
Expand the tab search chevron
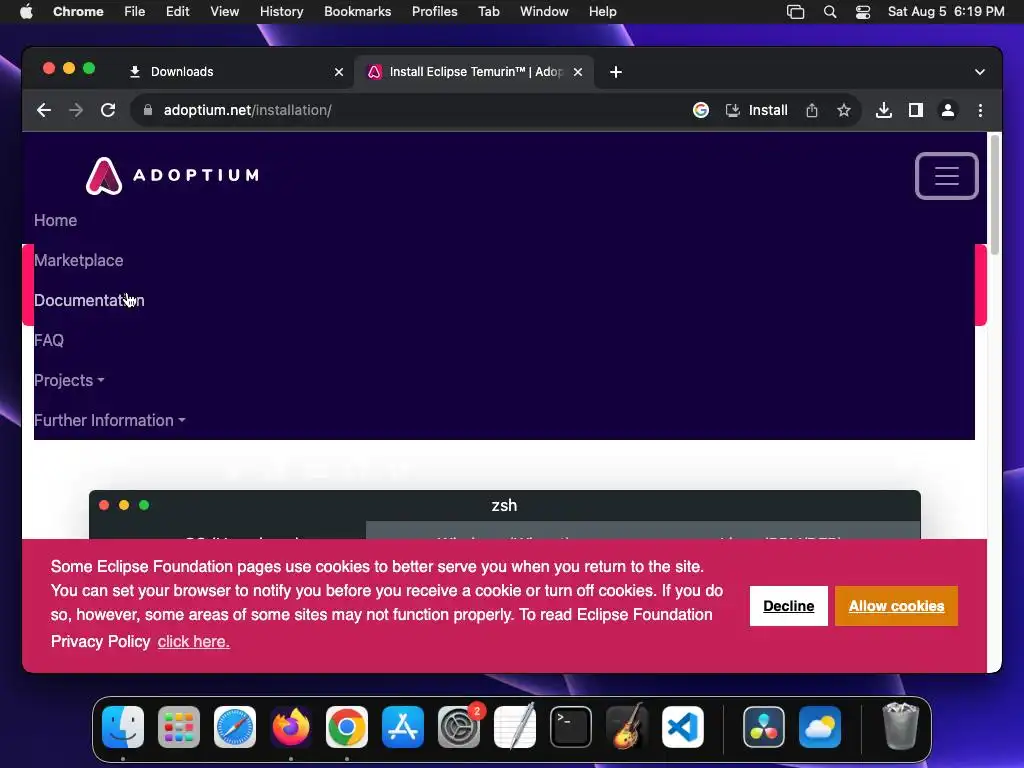click(980, 72)
